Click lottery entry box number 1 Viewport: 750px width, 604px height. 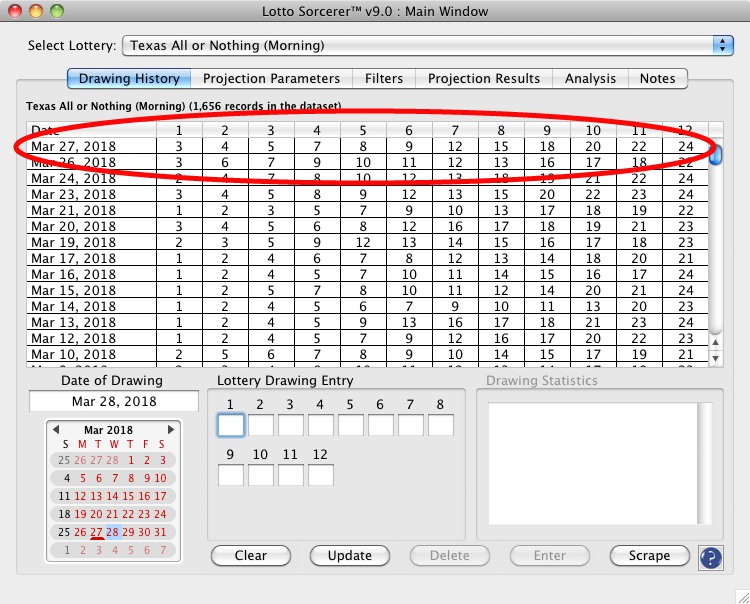click(x=231, y=425)
